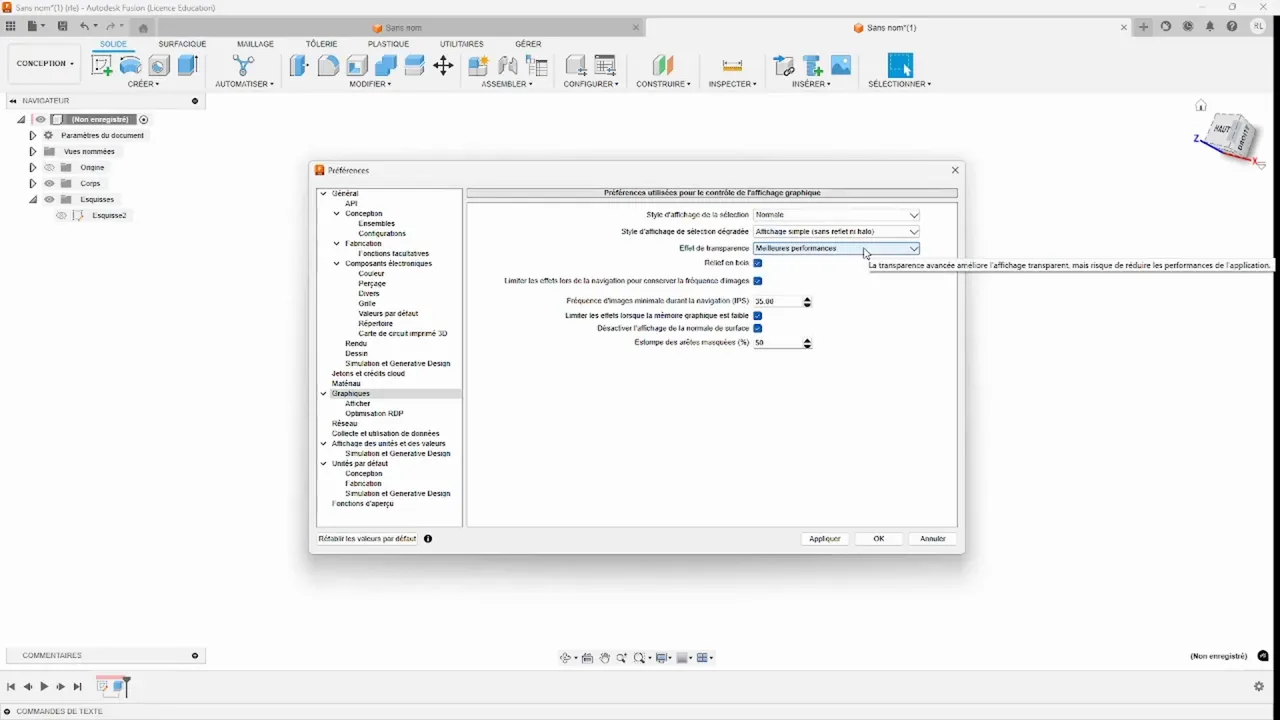
Task: Increase Fréquence d'images minimale using the stepper
Action: (806, 298)
